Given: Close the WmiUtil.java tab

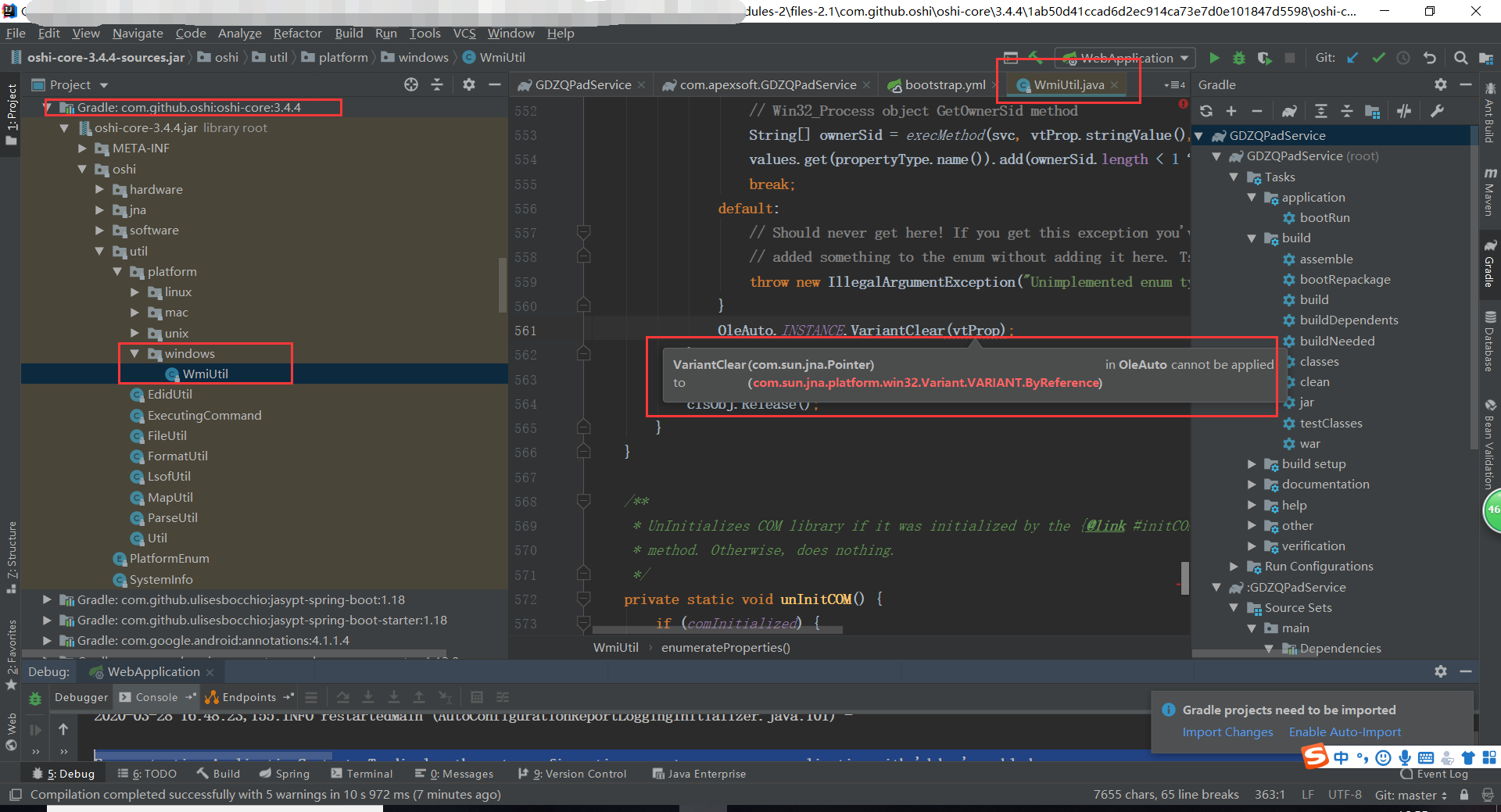Looking at the screenshot, I should tap(1114, 84).
